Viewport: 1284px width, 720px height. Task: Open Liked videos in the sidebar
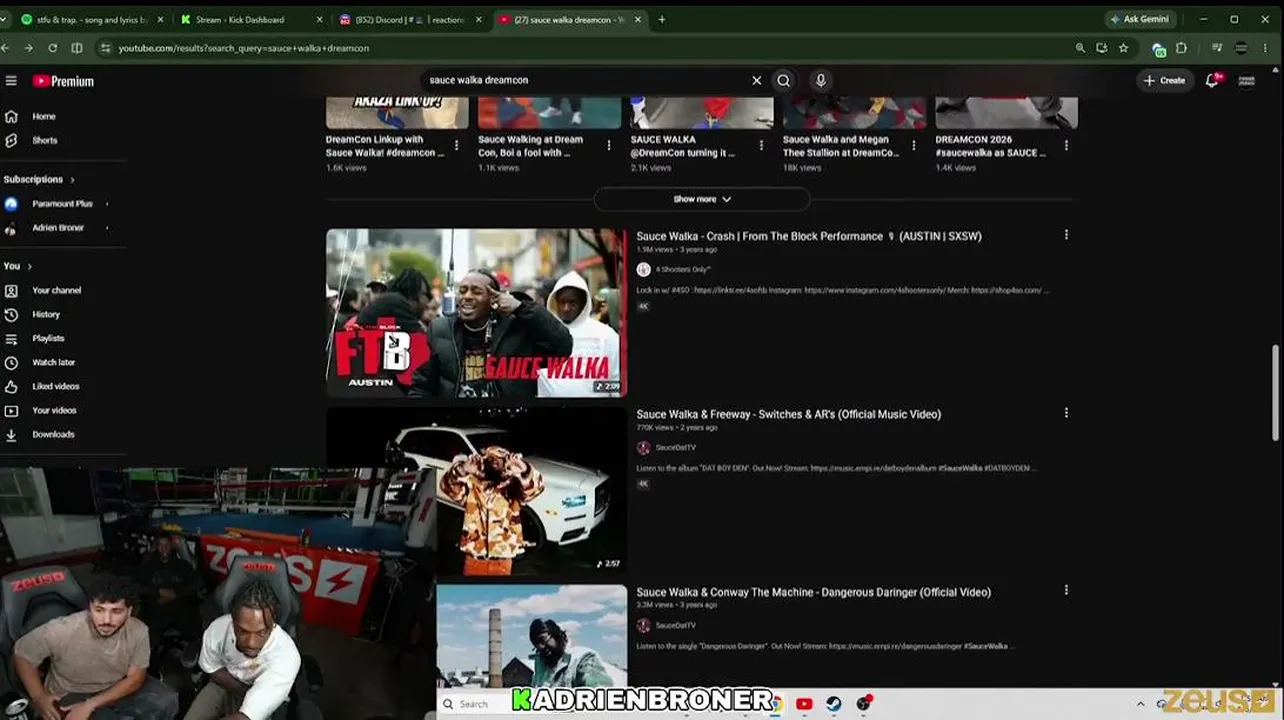pos(55,386)
